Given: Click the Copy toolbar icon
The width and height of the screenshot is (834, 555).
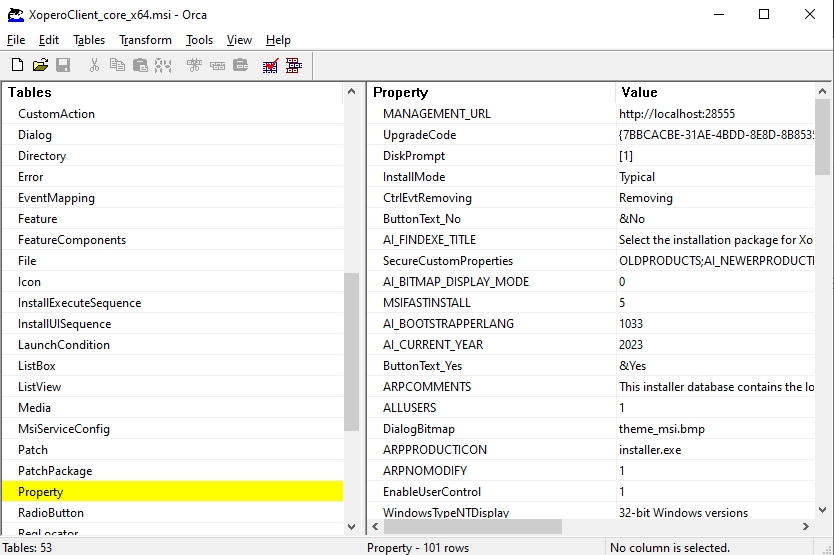Looking at the screenshot, I should 117,66.
